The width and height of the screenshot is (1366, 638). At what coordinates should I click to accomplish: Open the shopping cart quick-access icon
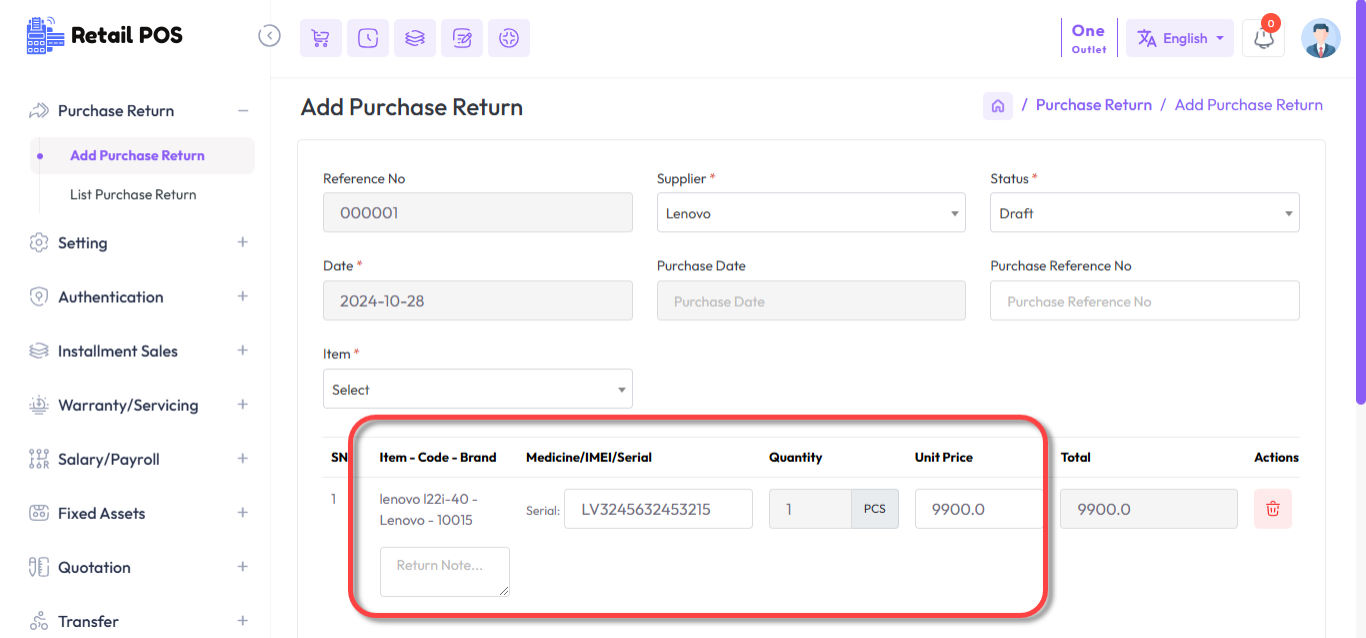(320, 37)
